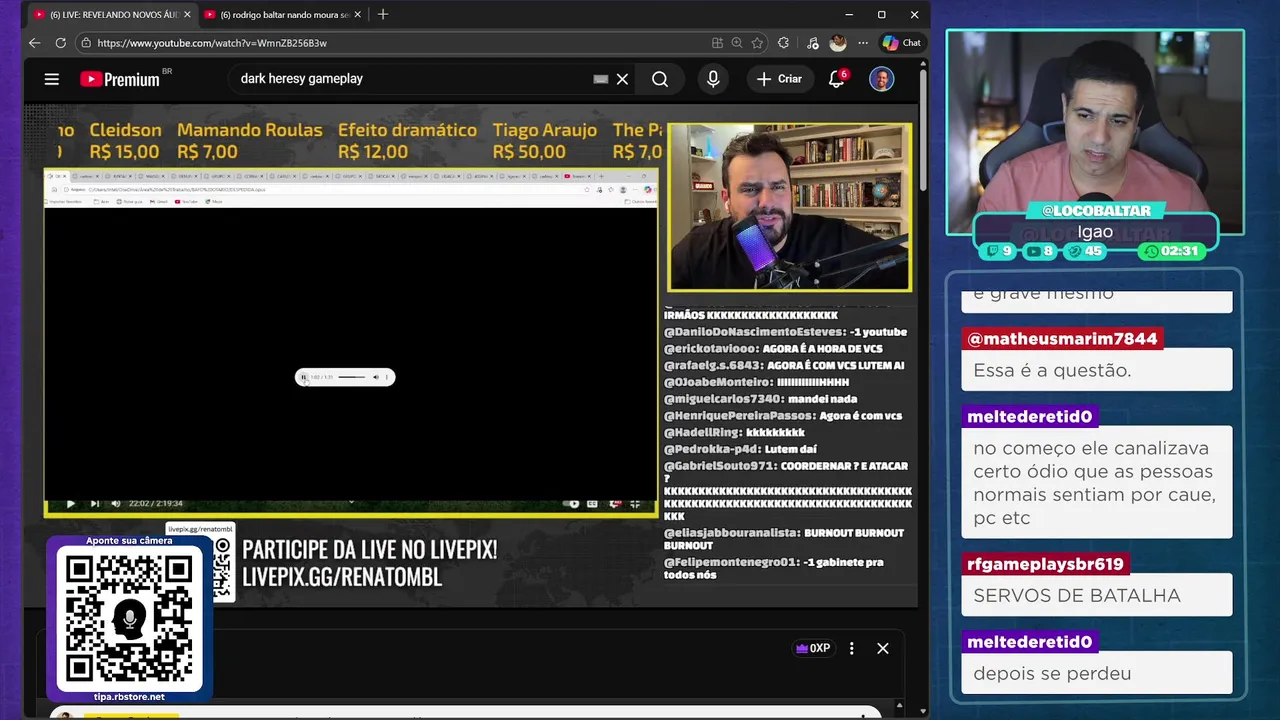Open the YouTube account avatar menu
The image size is (1280, 720).
881,79
